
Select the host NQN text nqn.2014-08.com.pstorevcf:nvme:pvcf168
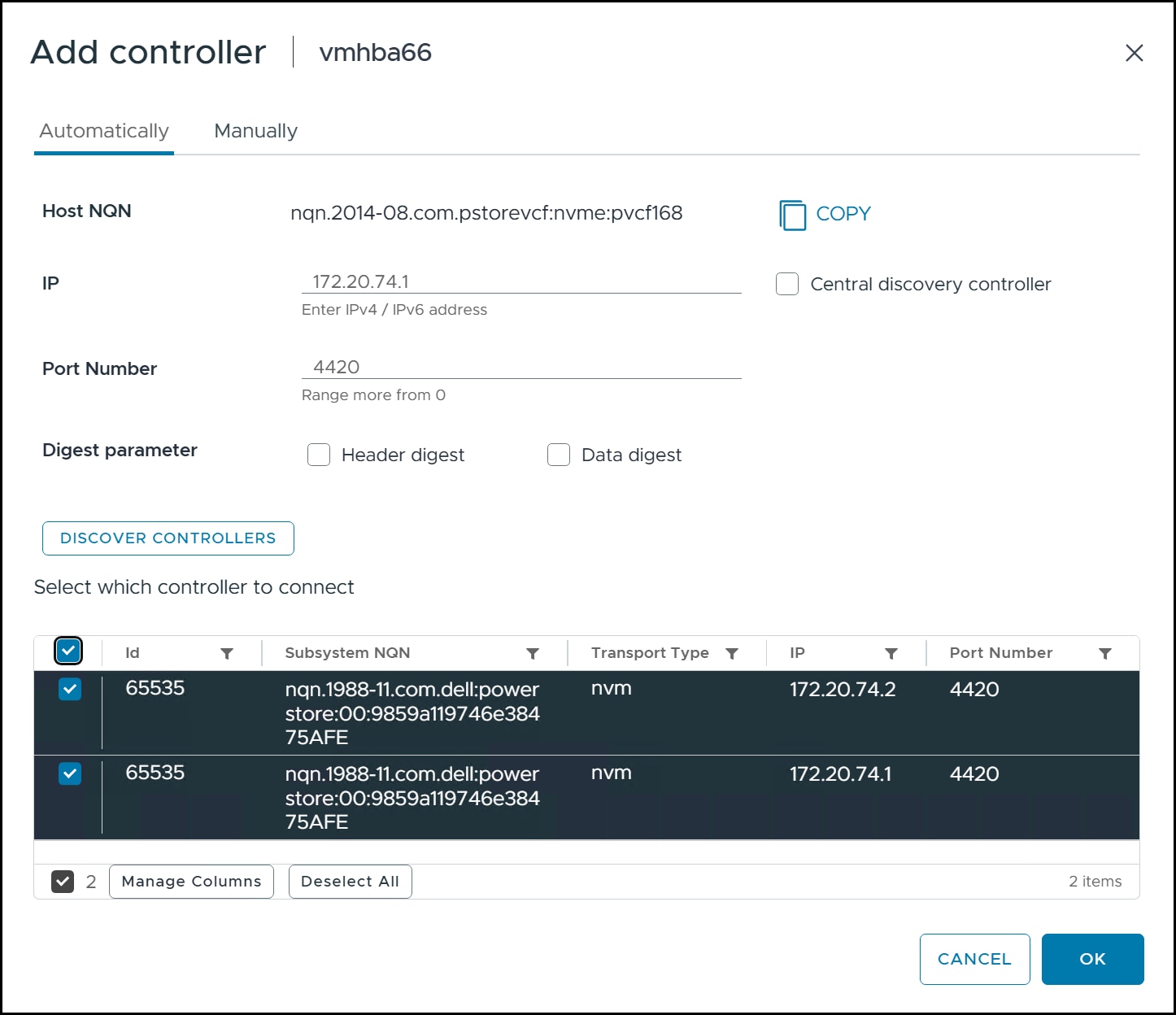pos(486,213)
